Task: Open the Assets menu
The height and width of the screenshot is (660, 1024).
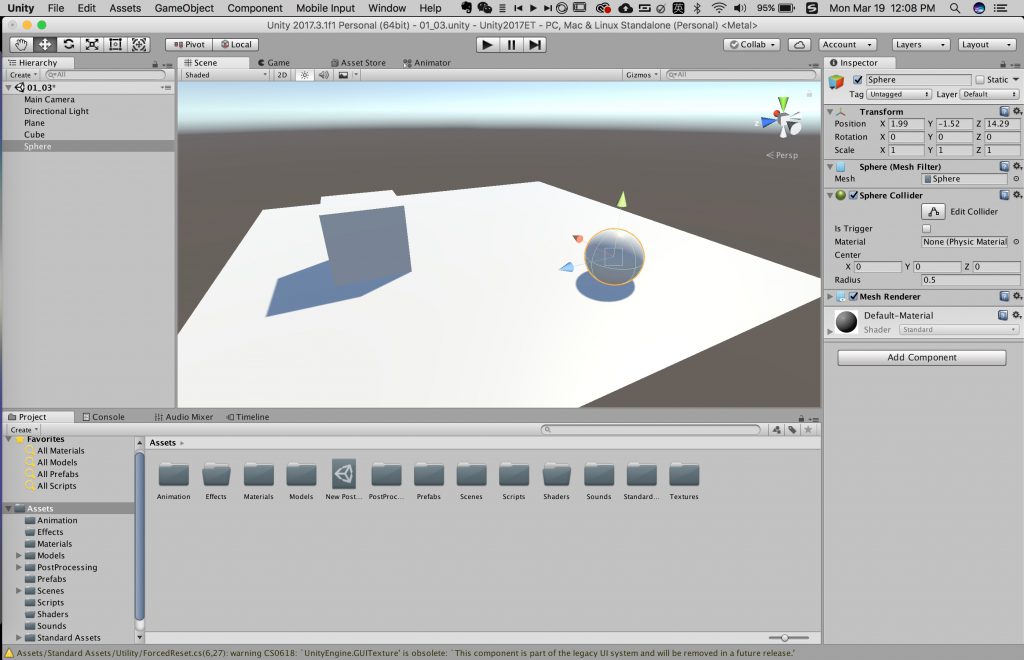Action: pyautogui.click(x=125, y=8)
